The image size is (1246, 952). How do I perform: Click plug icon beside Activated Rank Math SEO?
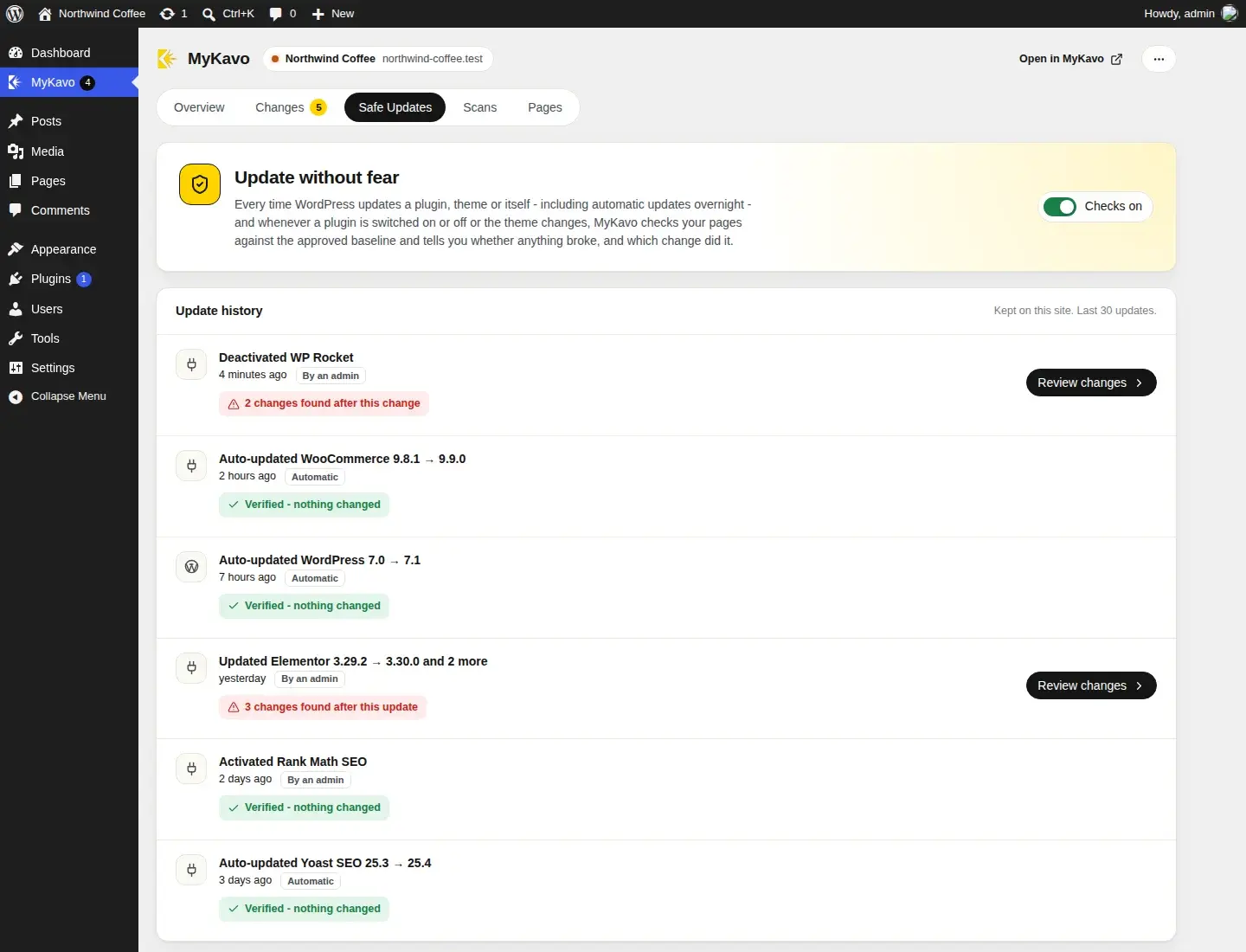click(x=191, y=769)
